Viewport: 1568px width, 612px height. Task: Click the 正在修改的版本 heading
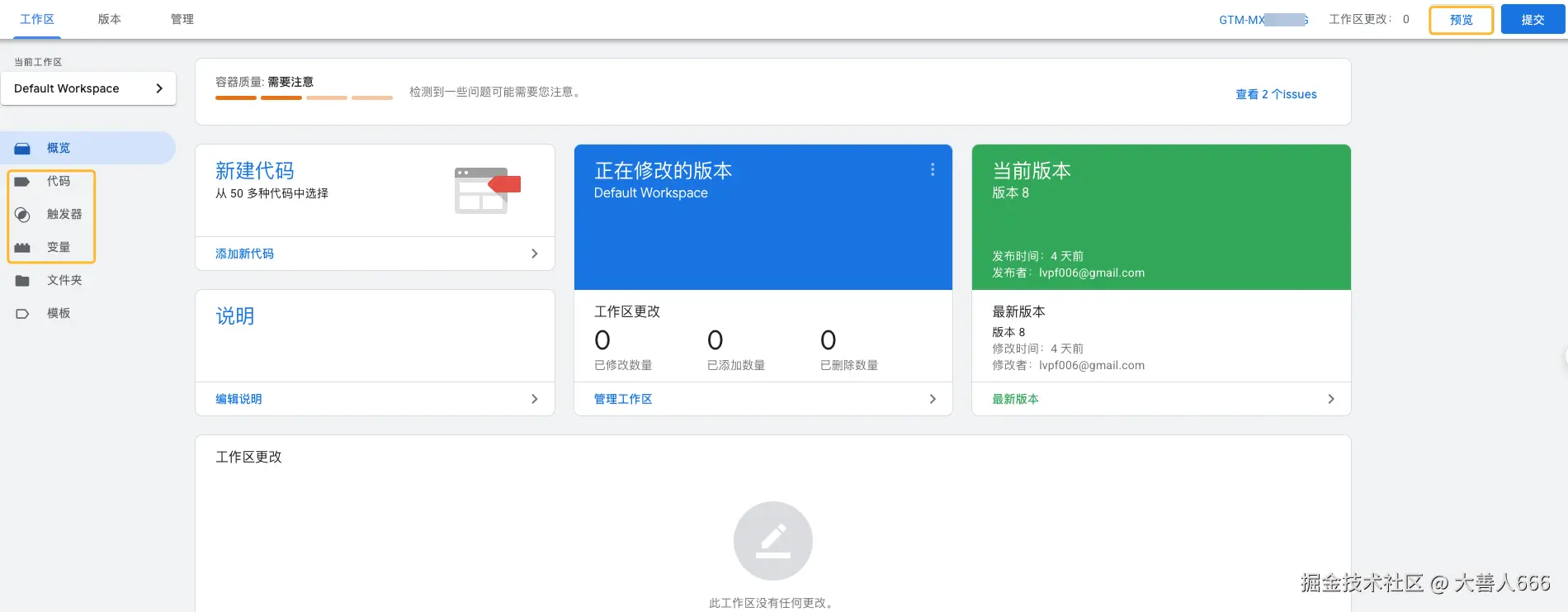pos(664,171)
